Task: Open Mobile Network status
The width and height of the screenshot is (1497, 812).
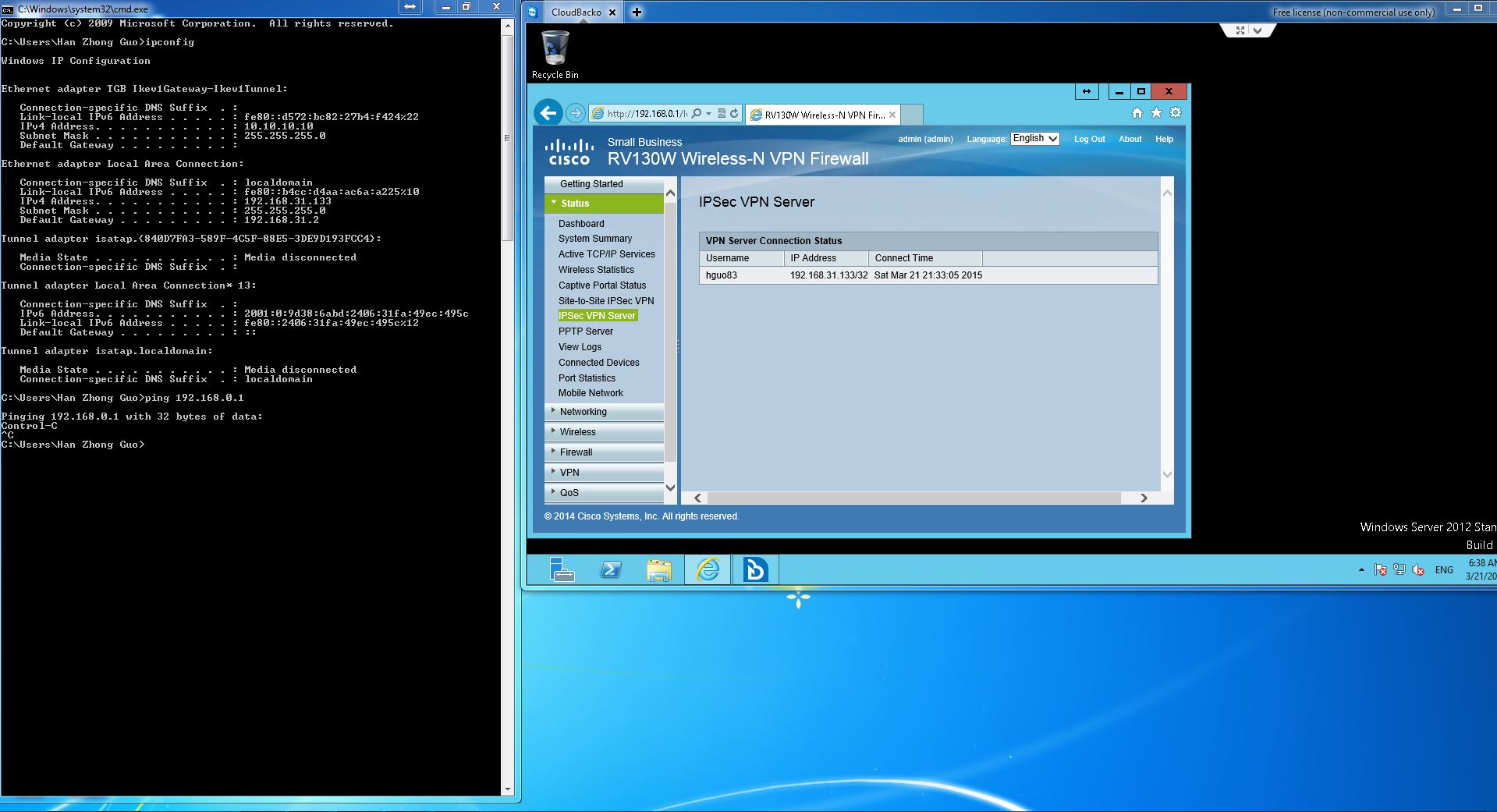Action: 591,393
